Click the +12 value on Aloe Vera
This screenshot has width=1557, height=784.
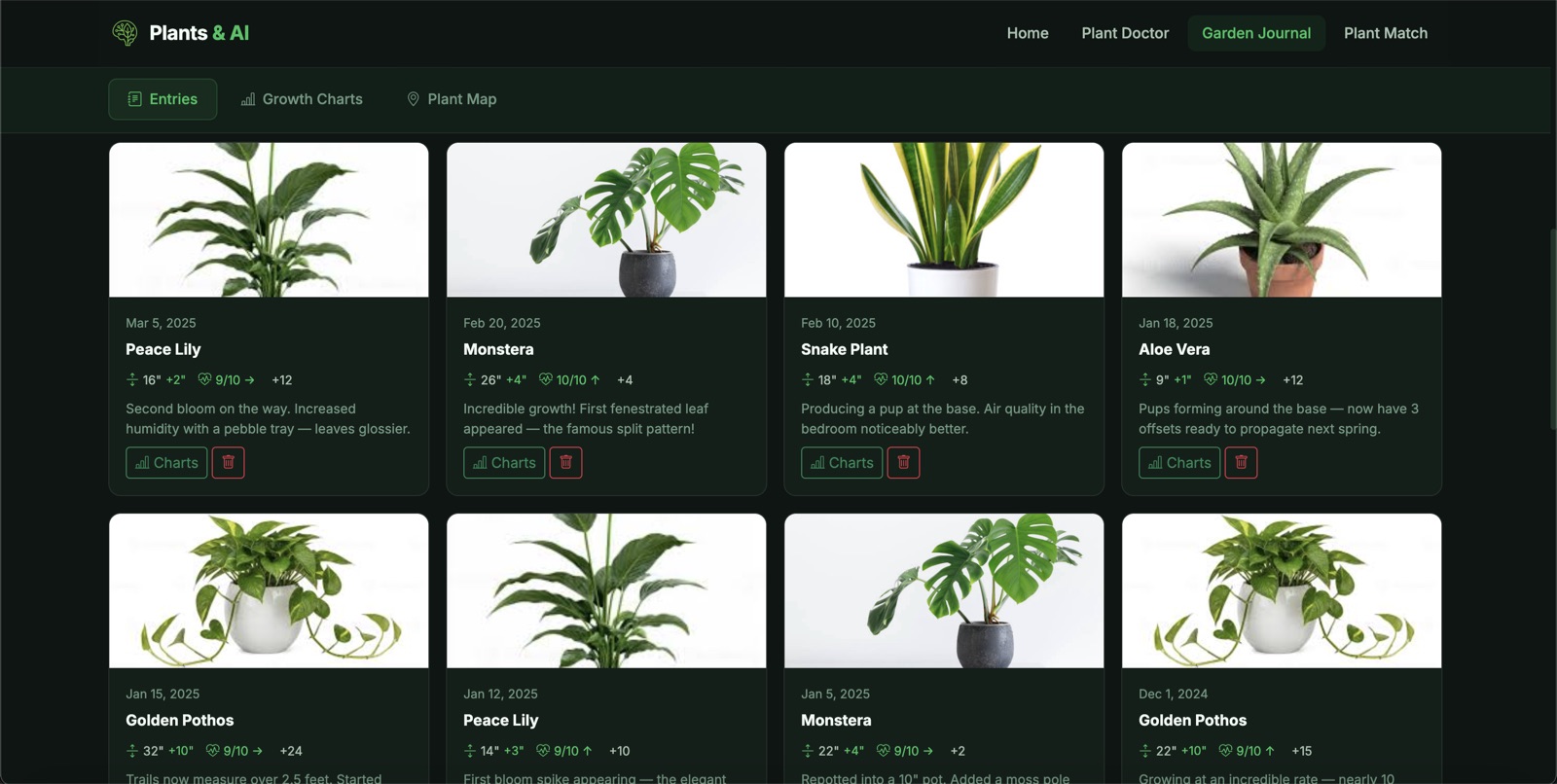coord(1292,379)
